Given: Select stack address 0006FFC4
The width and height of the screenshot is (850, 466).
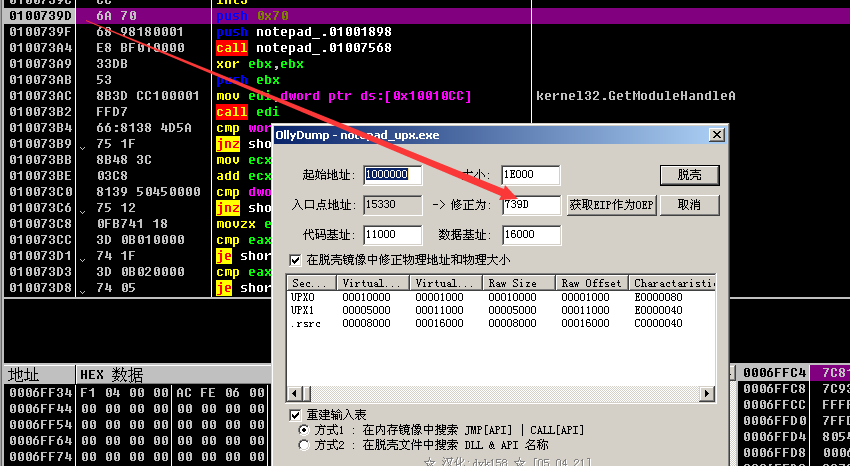Looking at the screenshot, I should [x=775, y=373].
